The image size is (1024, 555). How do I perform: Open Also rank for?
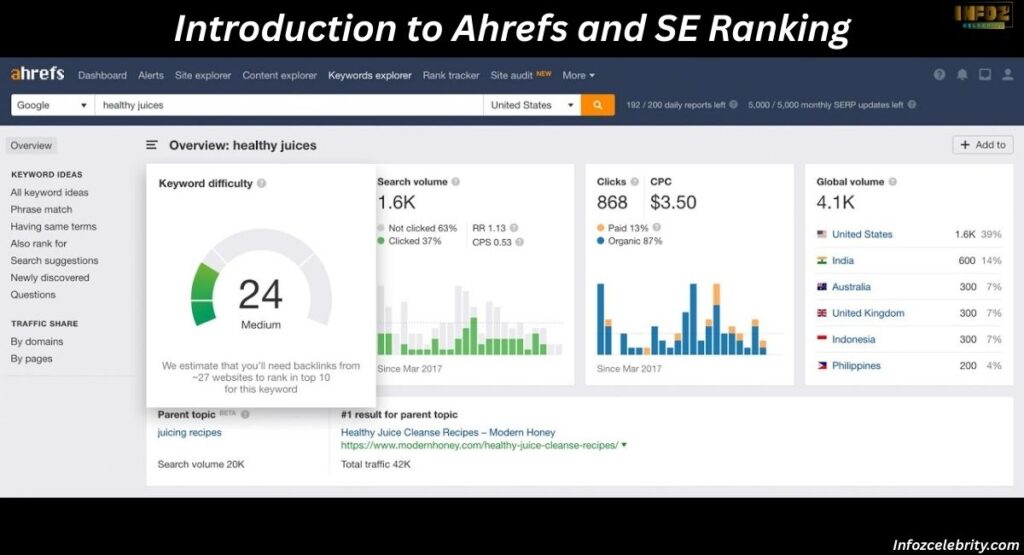39,244
